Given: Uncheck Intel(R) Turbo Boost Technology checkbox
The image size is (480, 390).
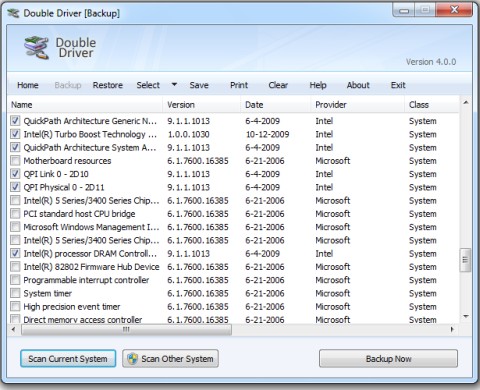Looking at the screenshot, I should 15,134.
